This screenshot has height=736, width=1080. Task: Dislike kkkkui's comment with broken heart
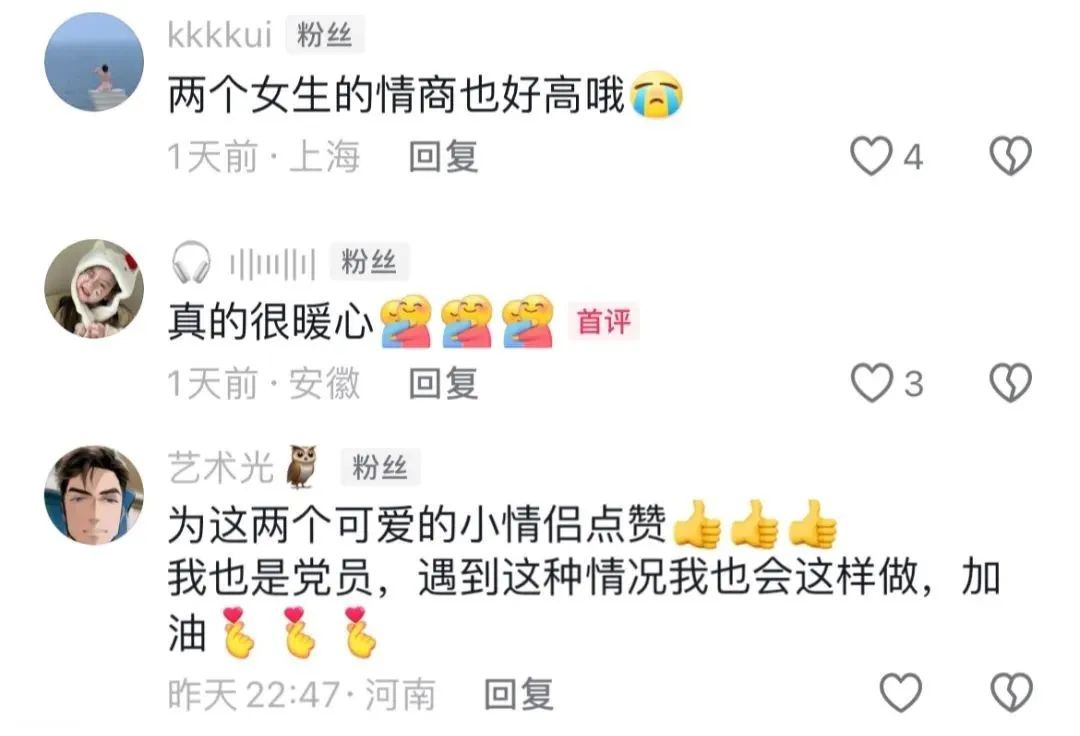[1010, 156]
